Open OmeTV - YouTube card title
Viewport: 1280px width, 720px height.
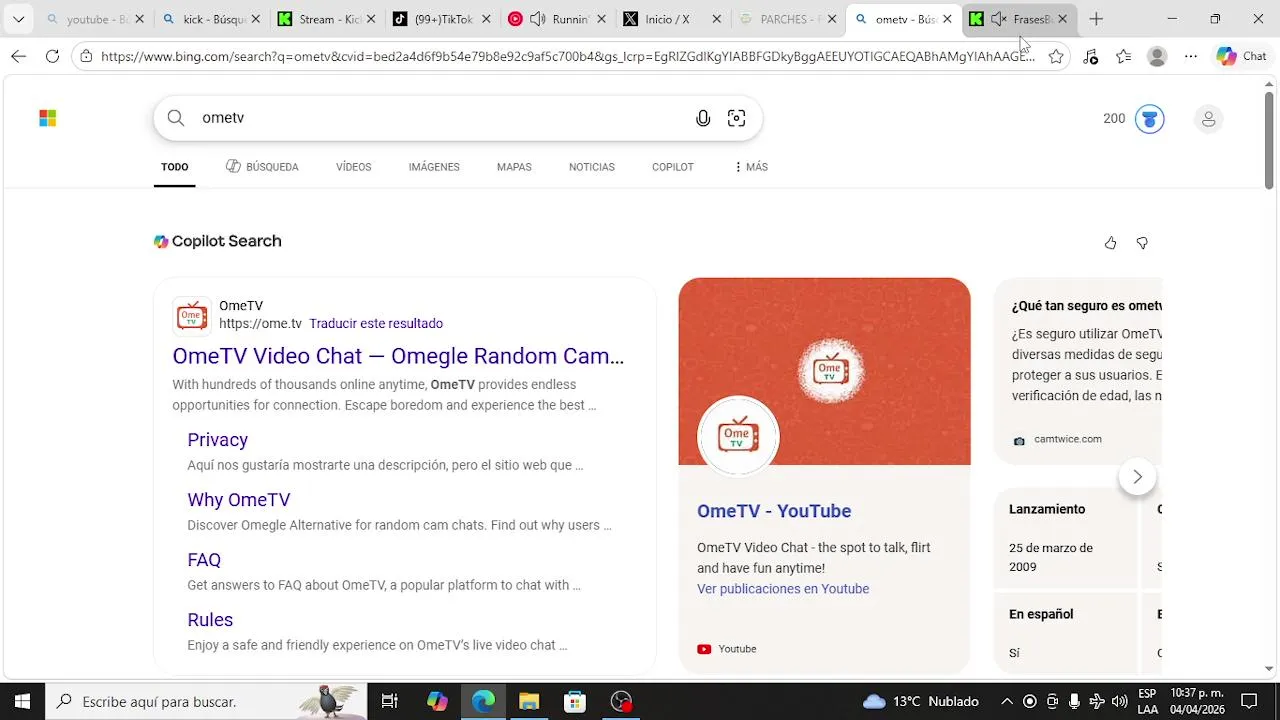click(x=774, y=511)
